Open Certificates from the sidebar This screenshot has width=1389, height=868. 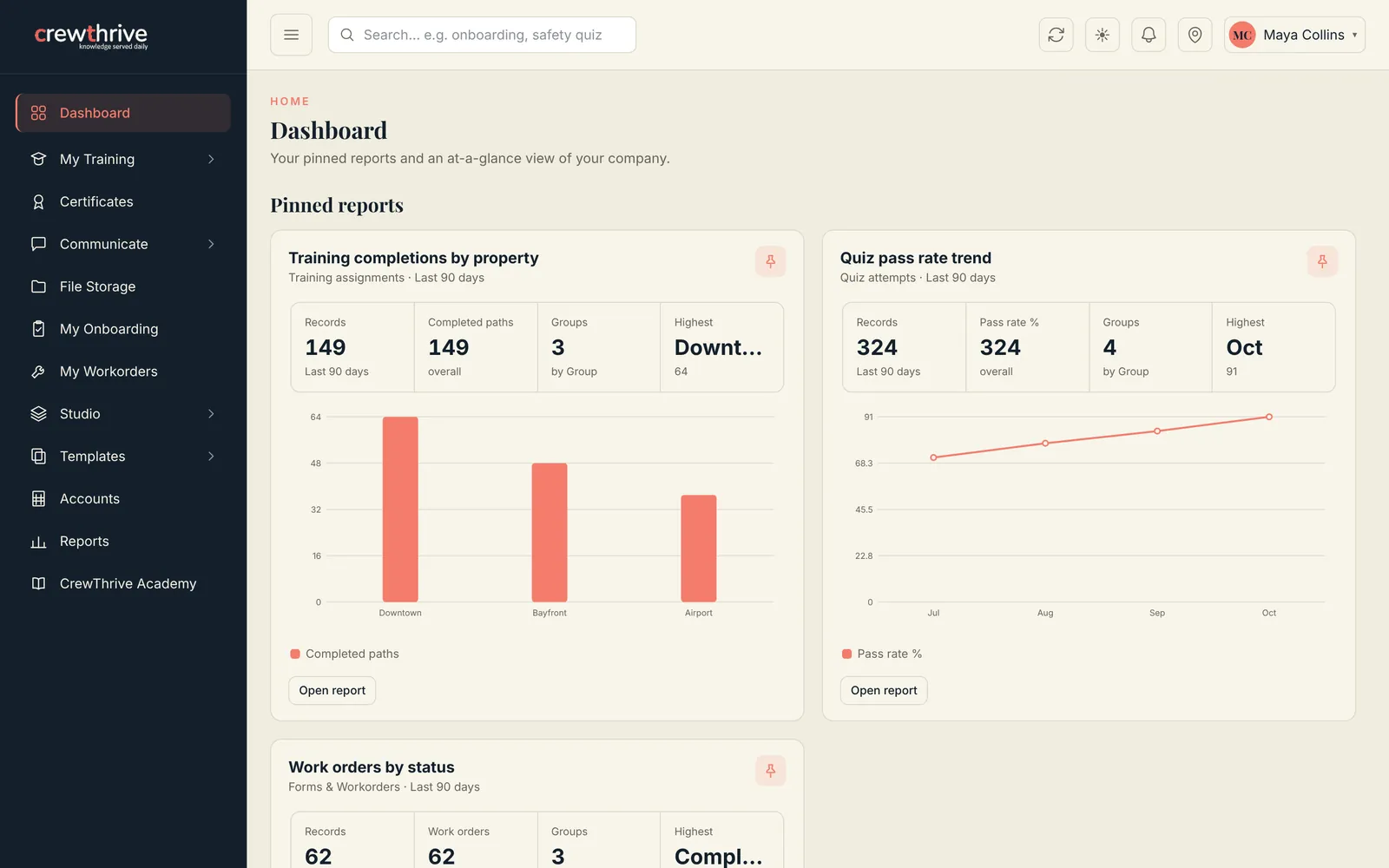click(x=123, y=201)
